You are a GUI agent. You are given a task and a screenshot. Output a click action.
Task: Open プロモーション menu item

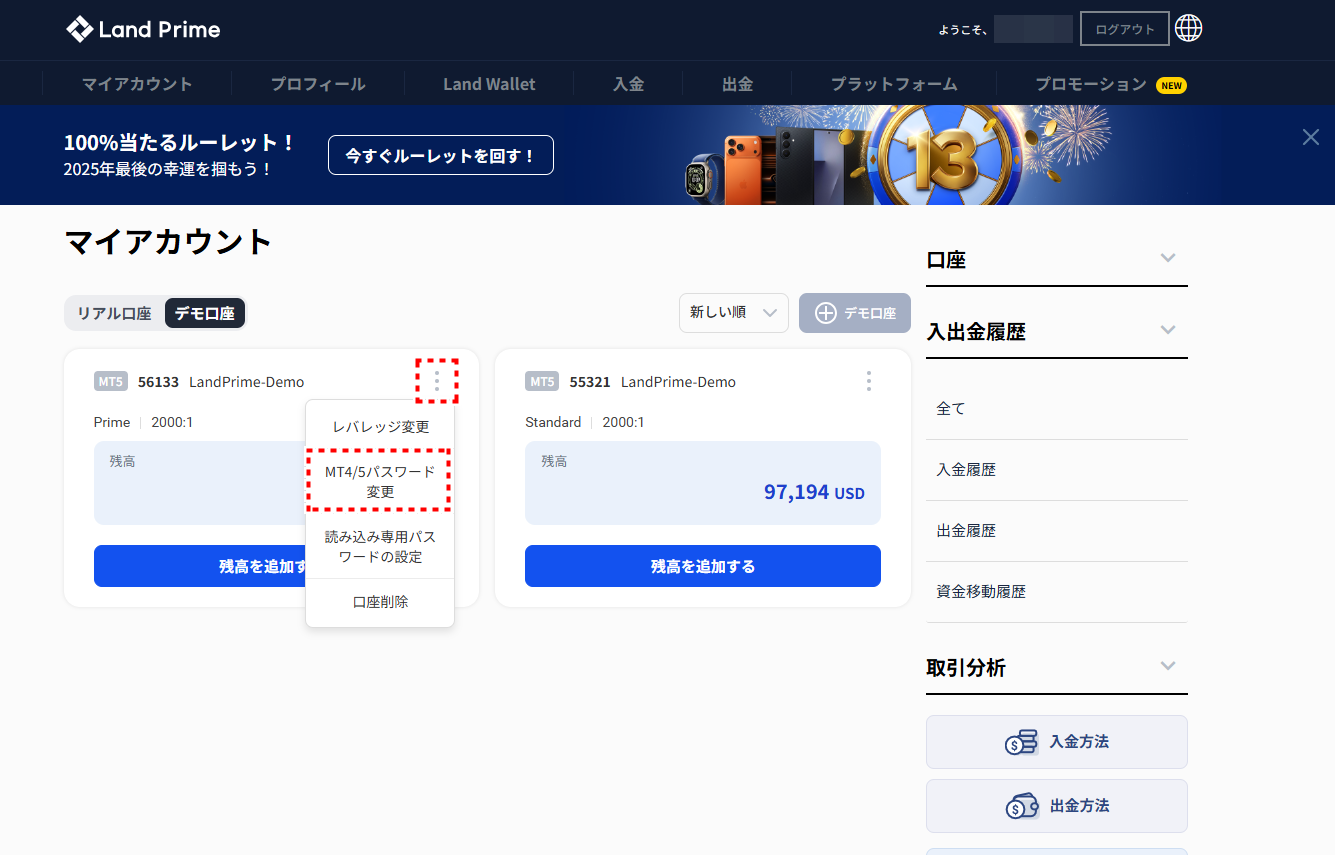coord(1091,84)
